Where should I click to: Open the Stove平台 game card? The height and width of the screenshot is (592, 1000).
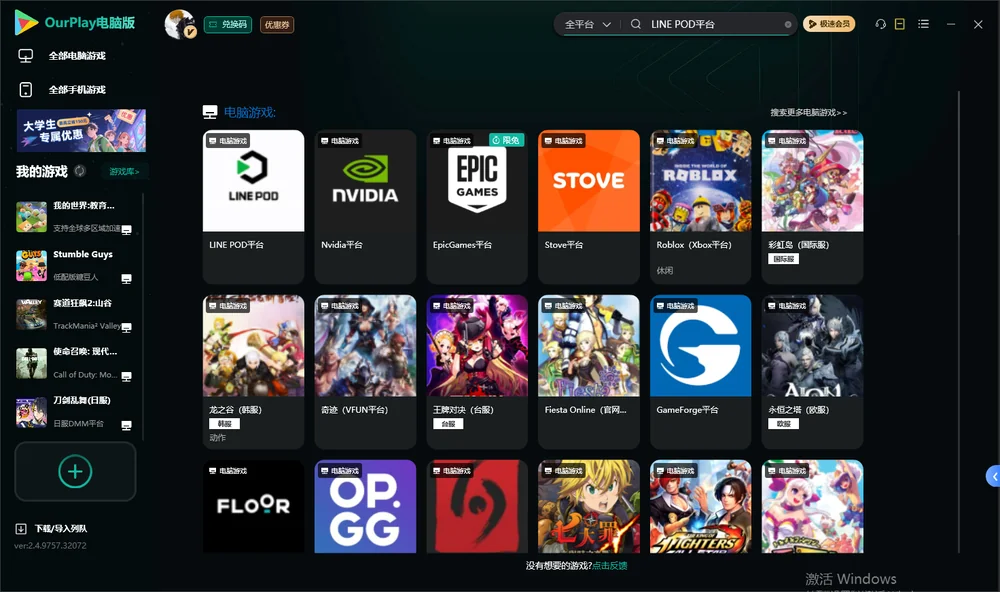[x=589, y=207]
